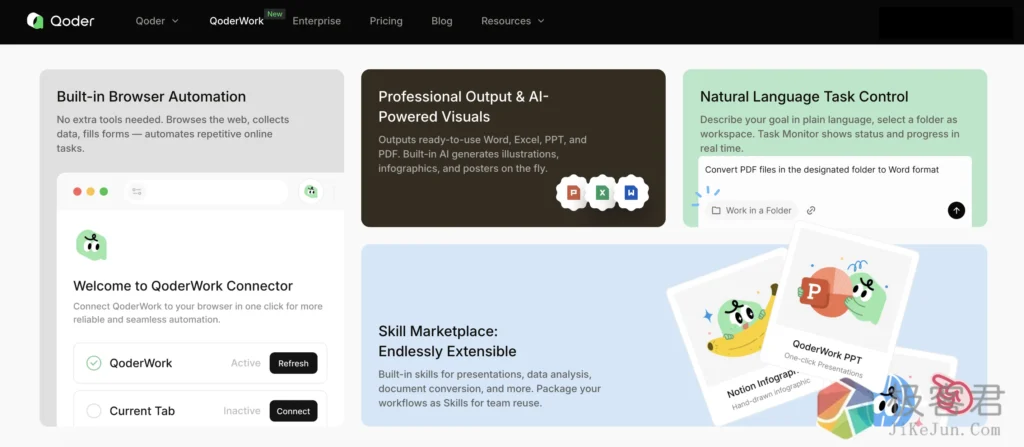Viewport: 1024px width, 447px height.
Task: Click the QoderWork extension icon in the mock browser toolbar
Action: pos(312,191)
